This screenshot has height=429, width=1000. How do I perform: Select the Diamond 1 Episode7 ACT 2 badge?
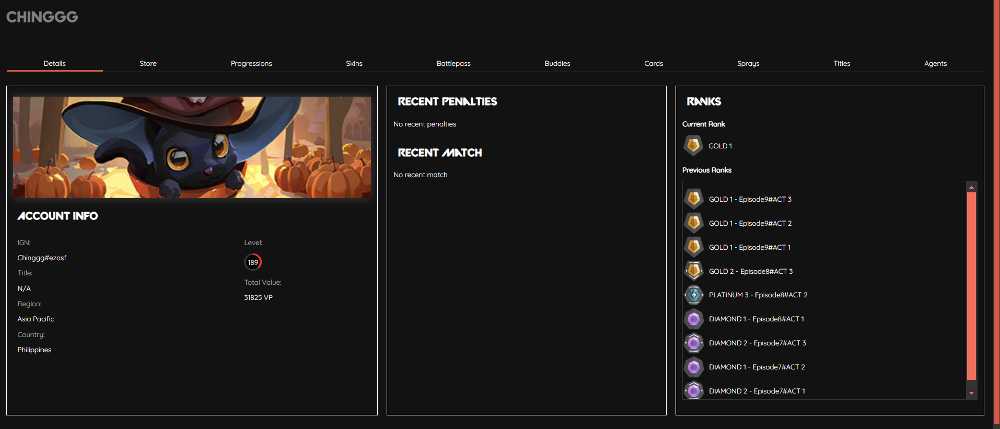pyautogui.click(x=693, y=367)
